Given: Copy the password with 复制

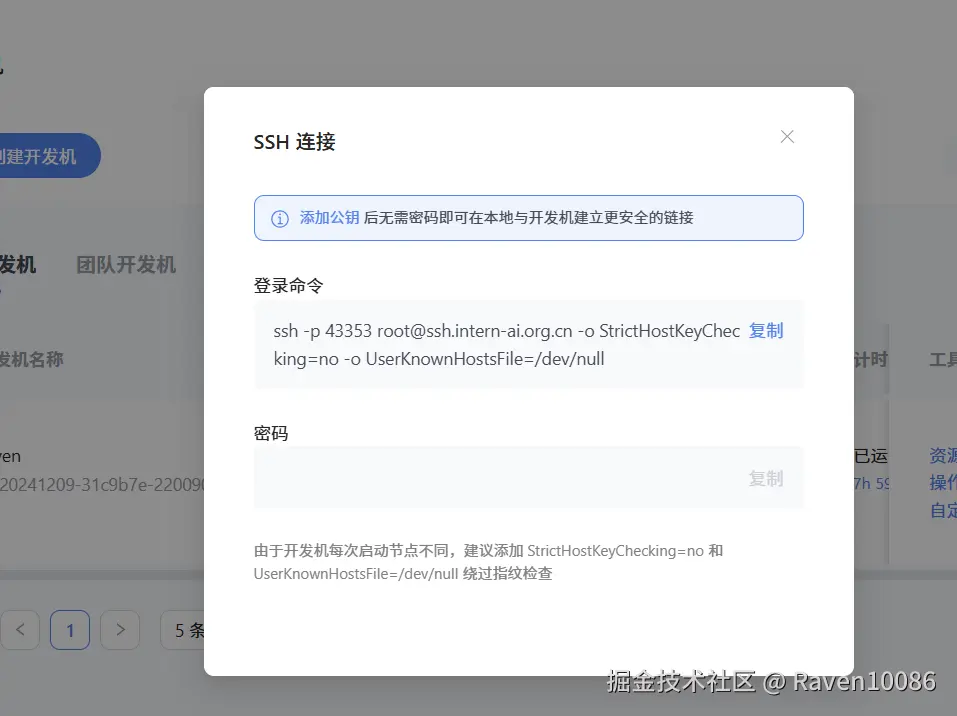Looking at the screenshot, I should click(x=766, y=479).
